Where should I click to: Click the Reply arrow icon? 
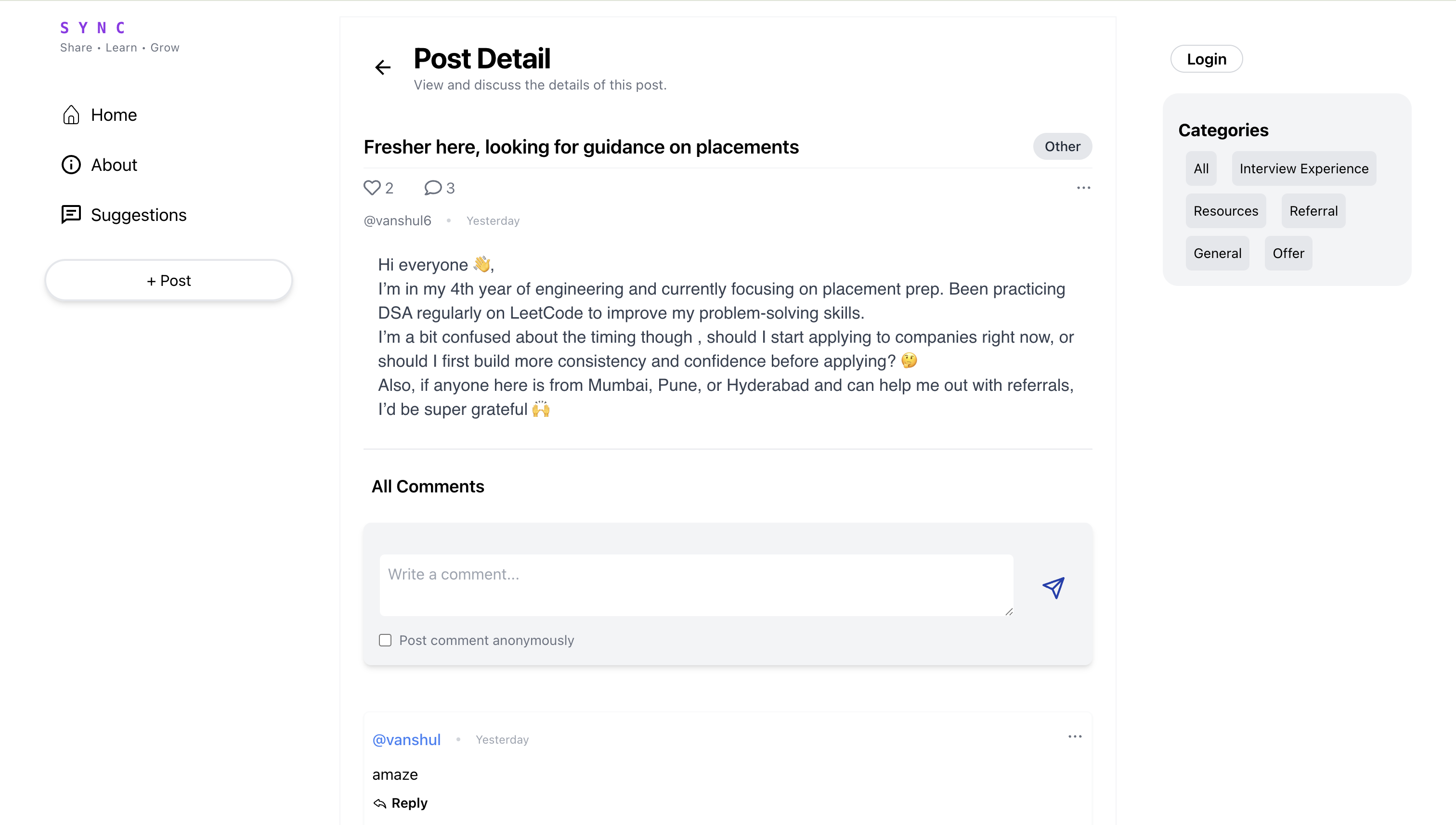point(380,803)
